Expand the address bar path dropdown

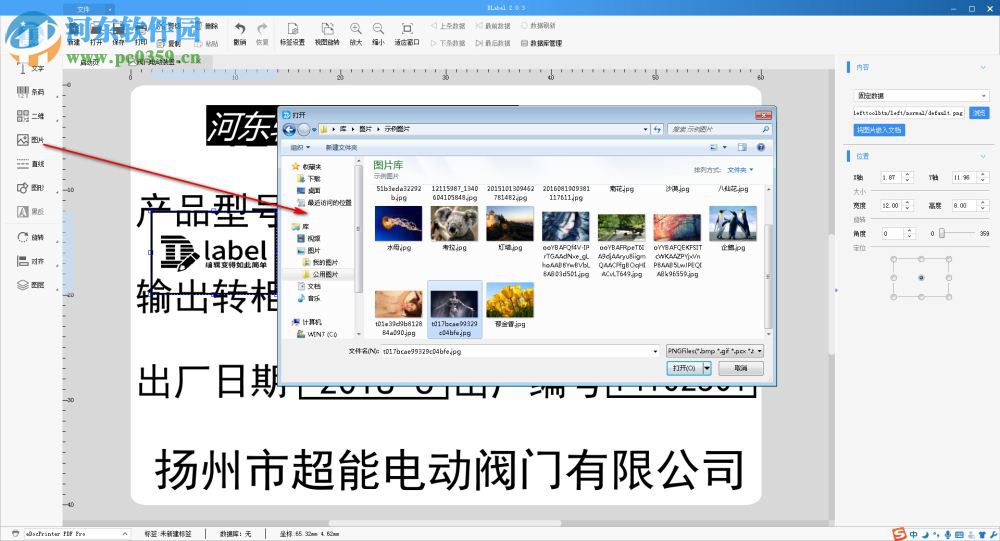(x=645, y=130)
